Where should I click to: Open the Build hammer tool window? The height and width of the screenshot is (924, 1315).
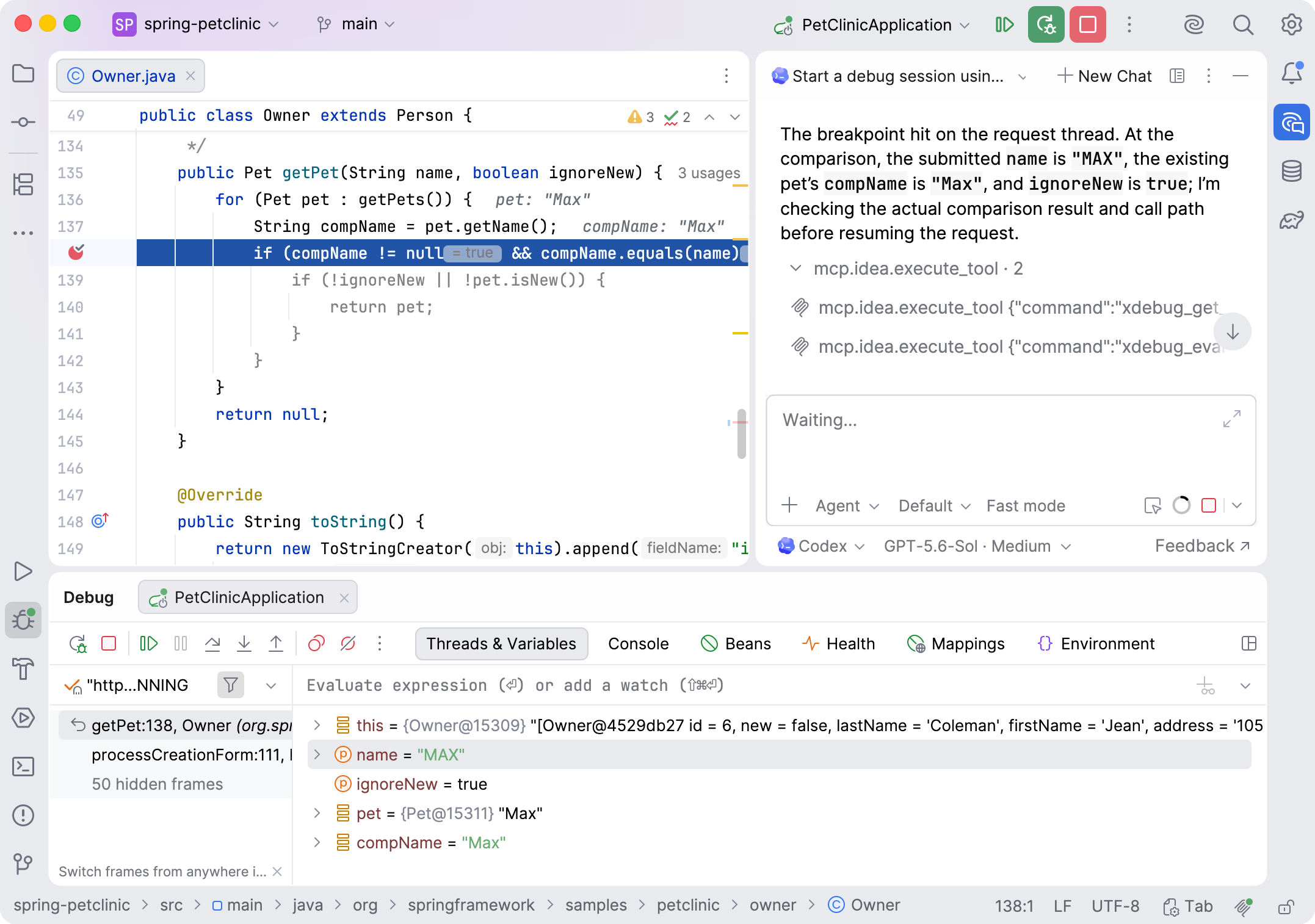click(23, 669)
